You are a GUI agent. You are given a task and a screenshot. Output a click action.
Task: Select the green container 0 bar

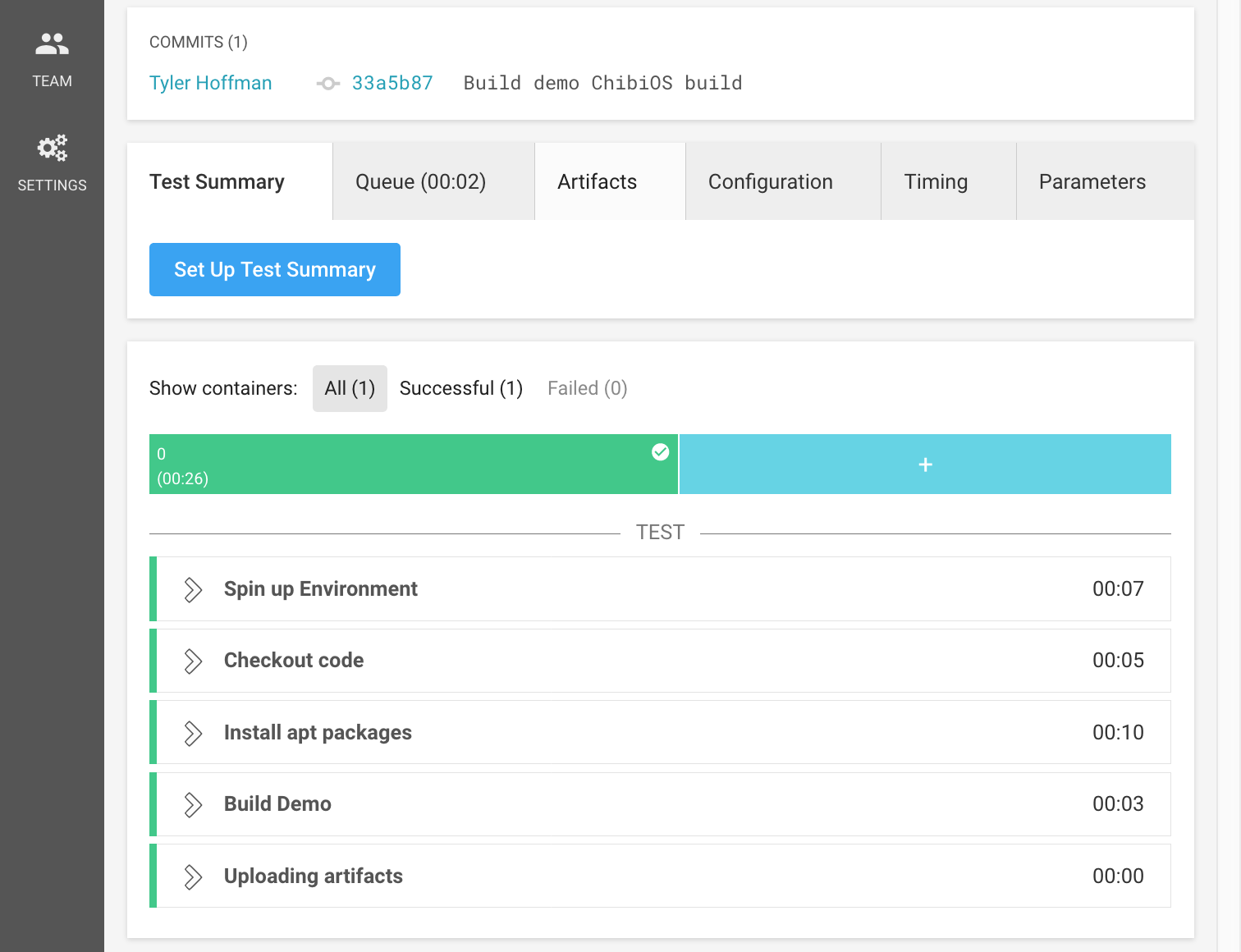394,465
